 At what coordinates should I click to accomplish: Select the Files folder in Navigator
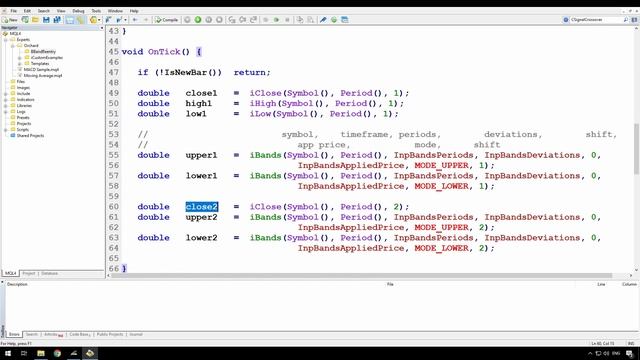click(x=20, y=82)
